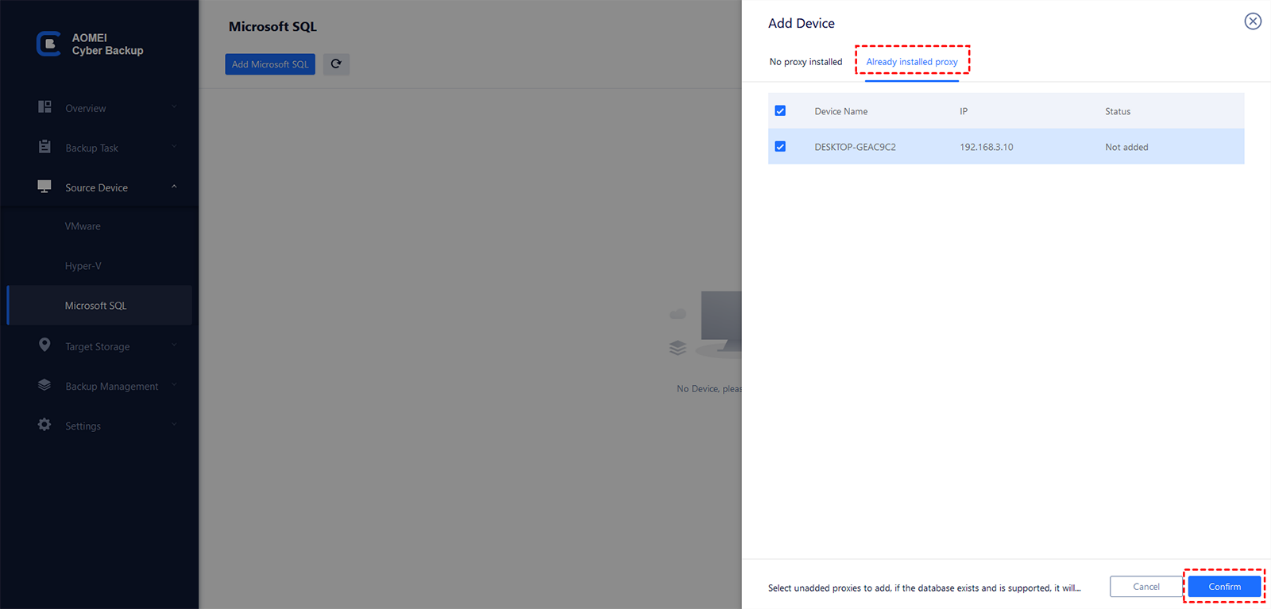
Task: Uncheck the DESKTOP-GEAC9C2 device checkbox
Action: (x=780, y=147)
